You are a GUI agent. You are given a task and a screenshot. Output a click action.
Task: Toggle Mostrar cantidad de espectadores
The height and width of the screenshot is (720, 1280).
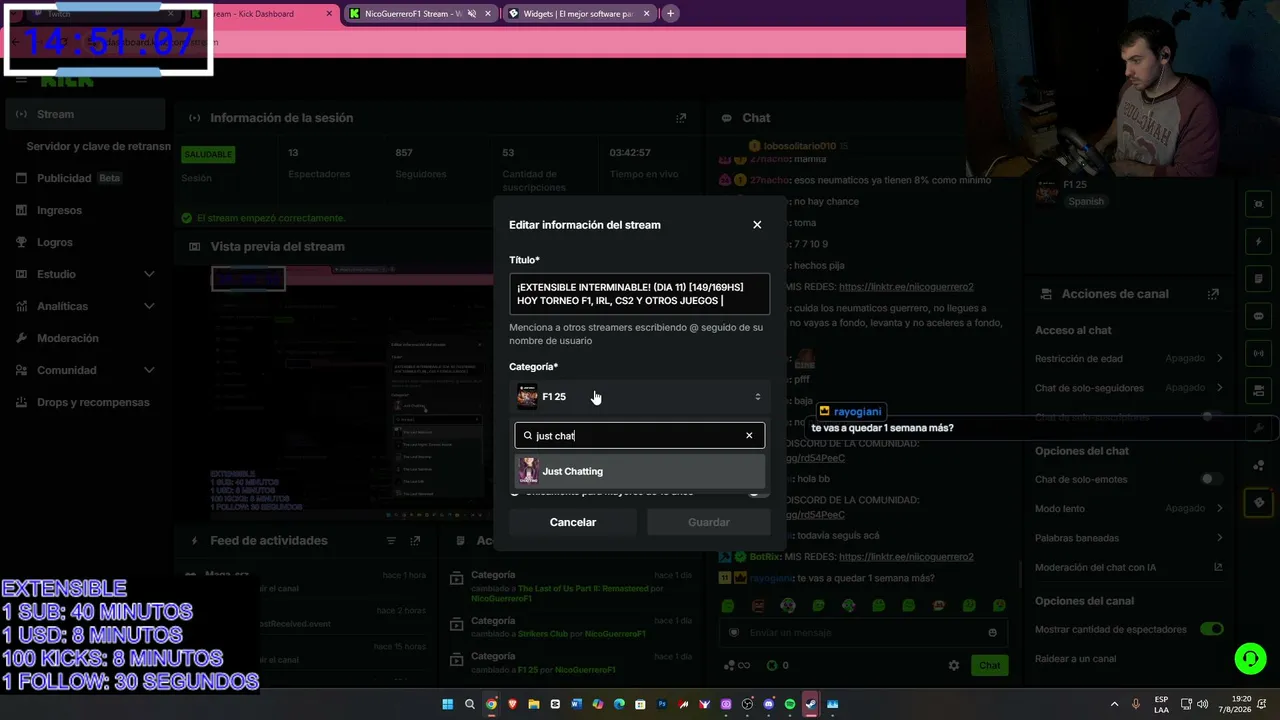pyautogui.click(x=1212, y=629)
